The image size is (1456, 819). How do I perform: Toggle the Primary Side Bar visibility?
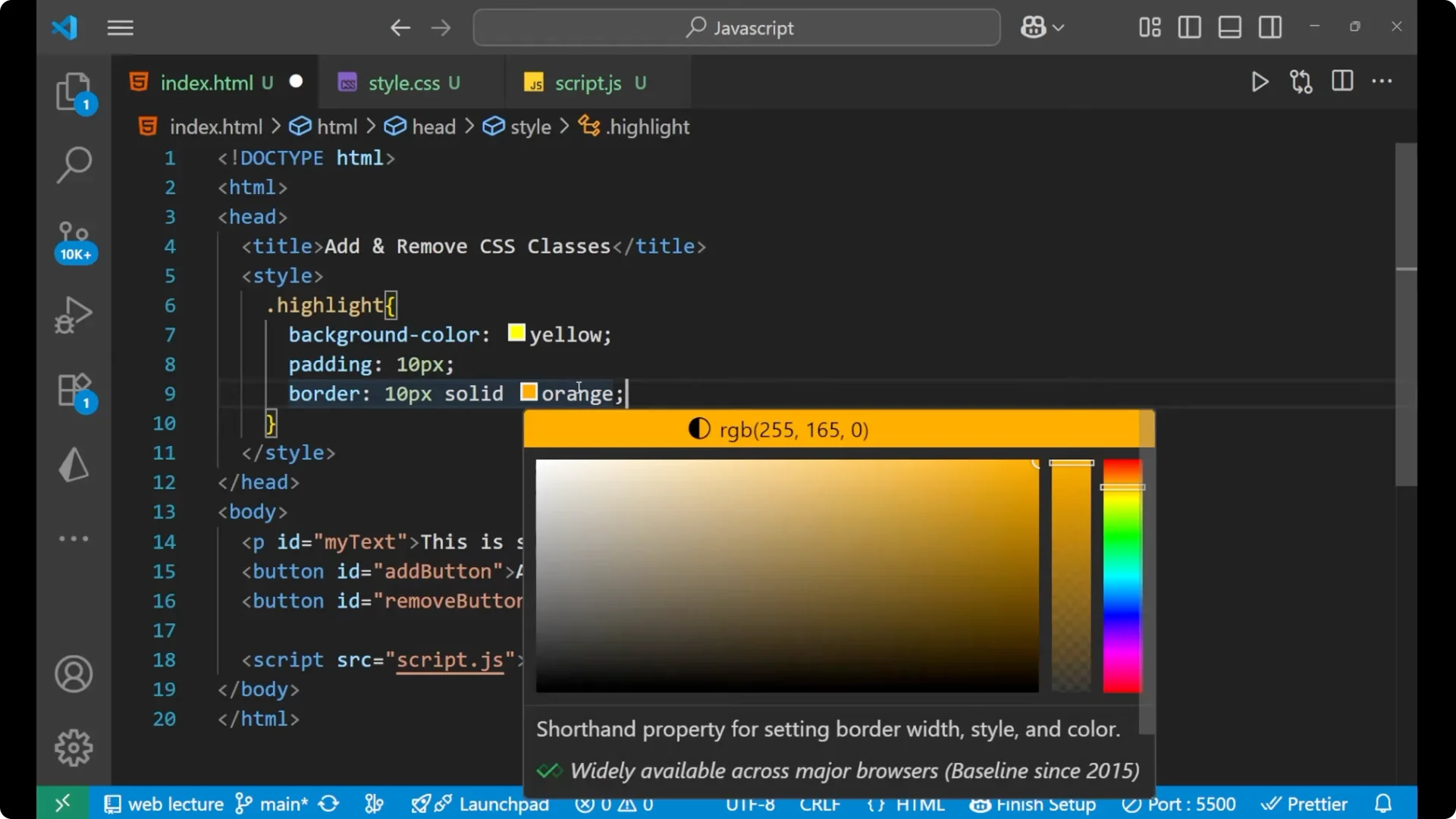tap(1188, 27)
